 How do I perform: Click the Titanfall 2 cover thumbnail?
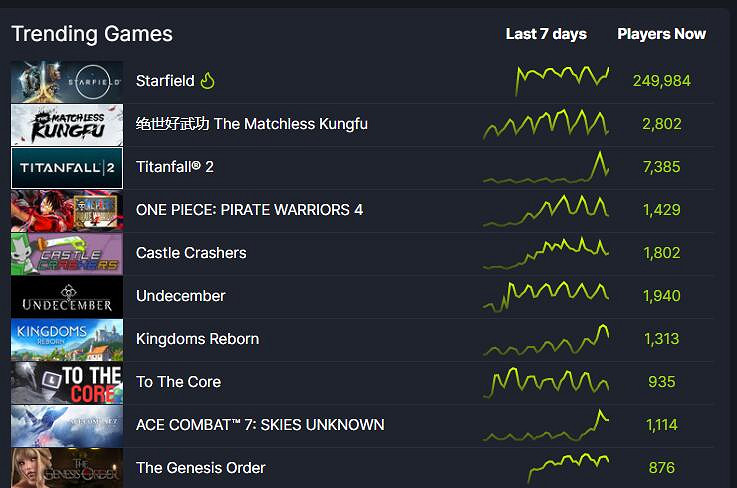(67, 168)
